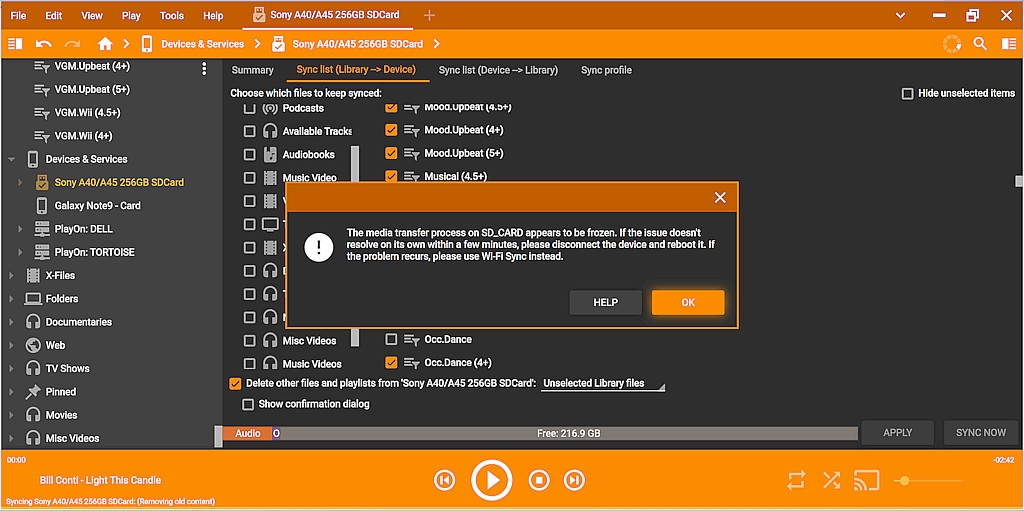The width and height of the screenshot is (1024, 511).
Task: Skip to the next track
Action: coord(574,480)
